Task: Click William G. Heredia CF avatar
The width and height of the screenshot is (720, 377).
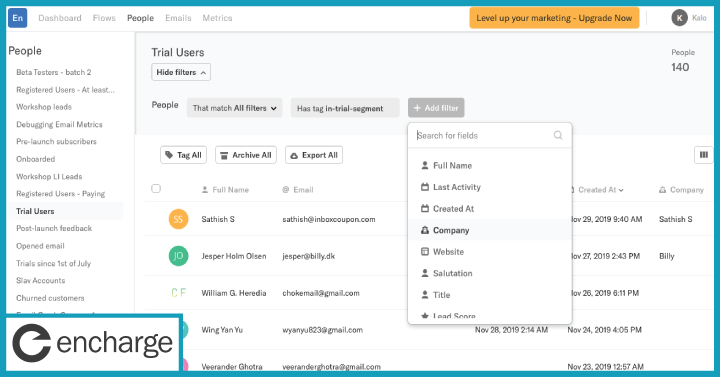Action: point(178,293)
